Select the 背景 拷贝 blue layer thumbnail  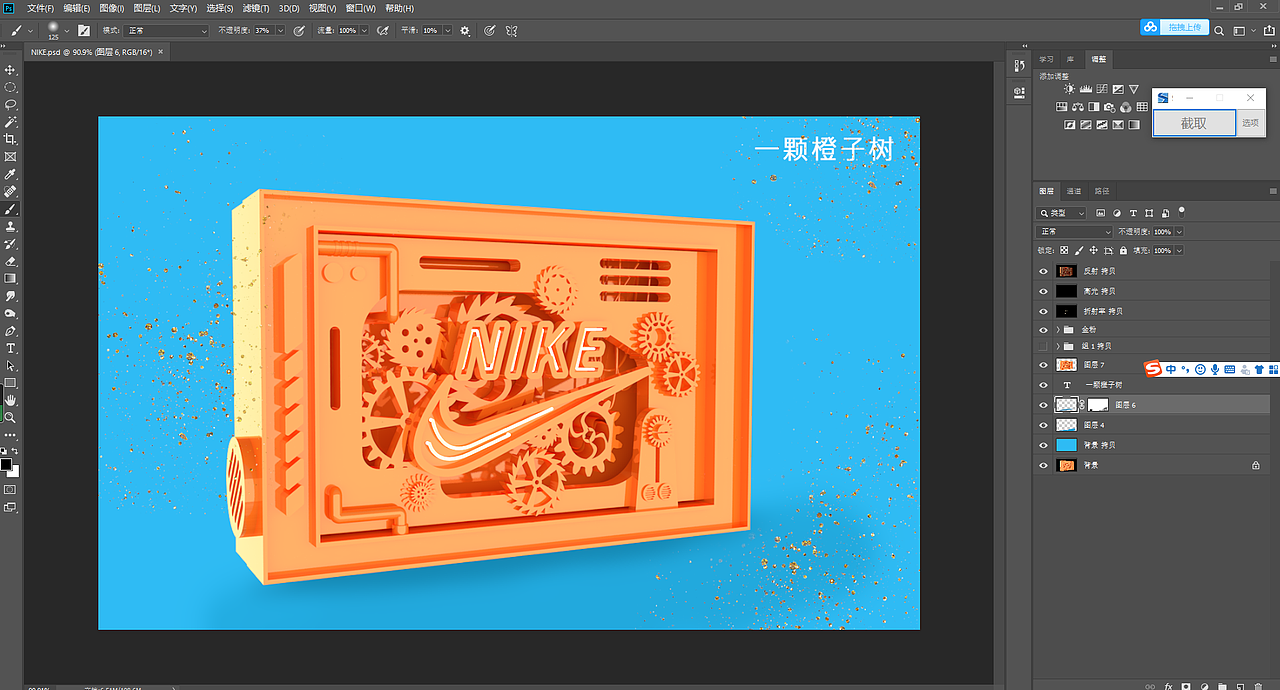pos(1067,445)
